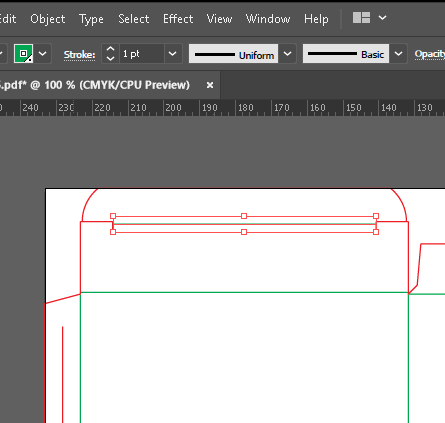Increase the stroke weight with up arrow
The width and height of the screenshot is (445, 423).
pos(110,49)
